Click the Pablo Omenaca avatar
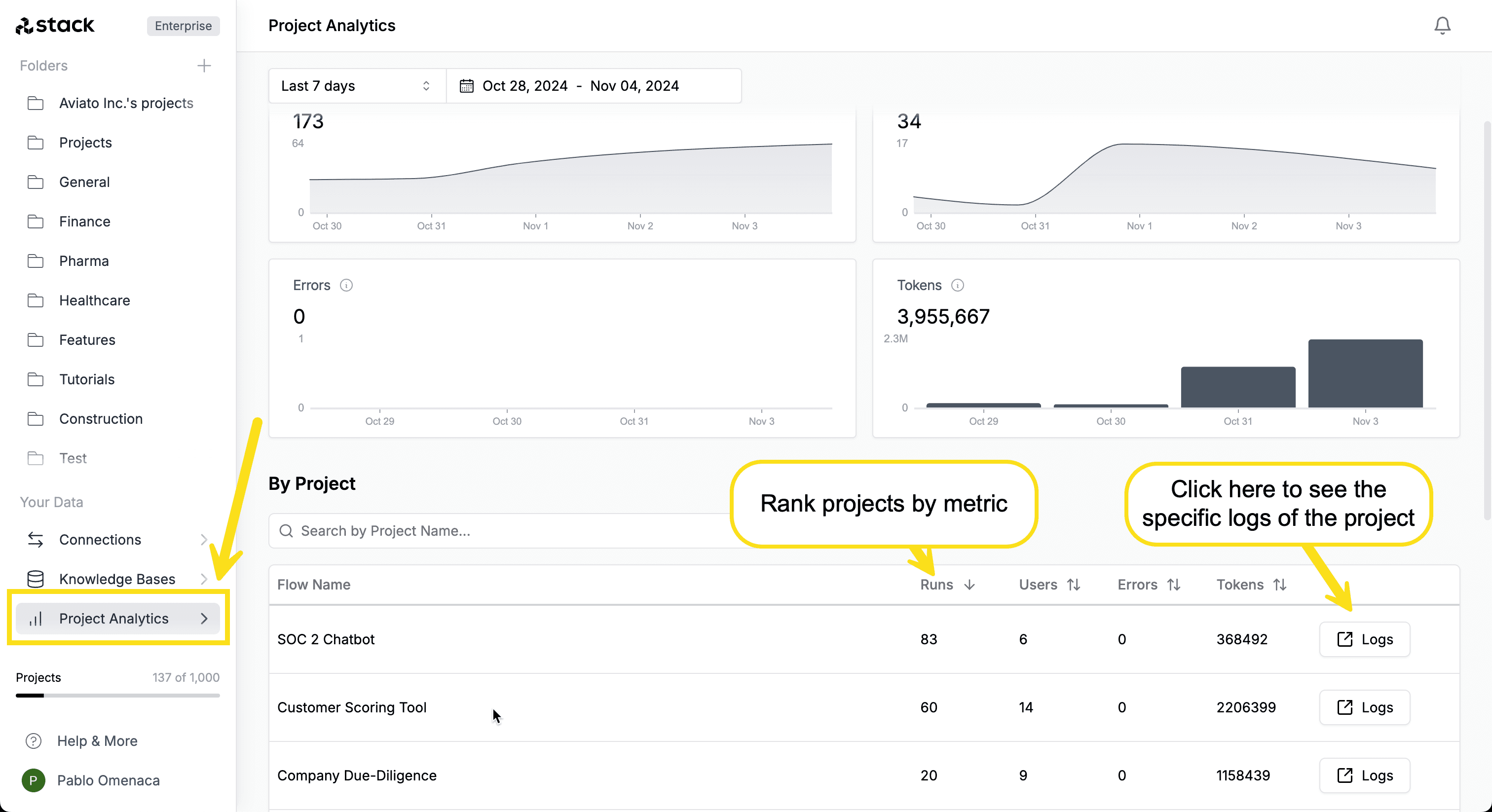Image resolution: width=1492 pixels, height=812 pixels. [x=34, y=780]
